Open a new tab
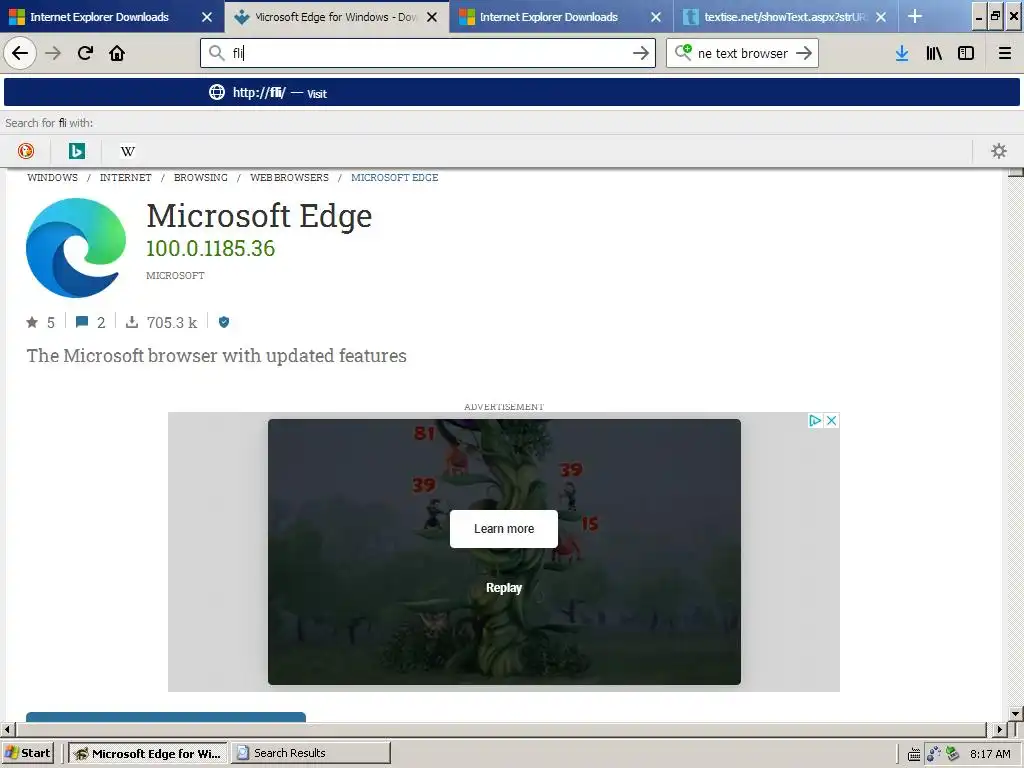 915,16
